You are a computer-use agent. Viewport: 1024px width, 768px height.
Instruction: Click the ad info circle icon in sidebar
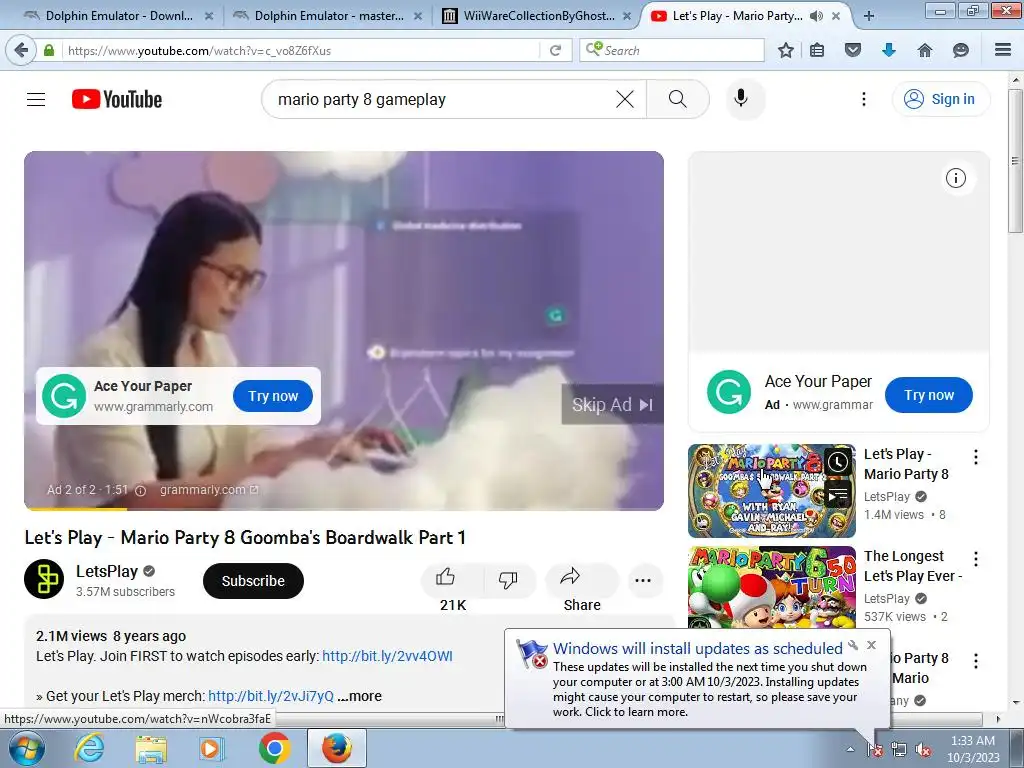(956, 178)
